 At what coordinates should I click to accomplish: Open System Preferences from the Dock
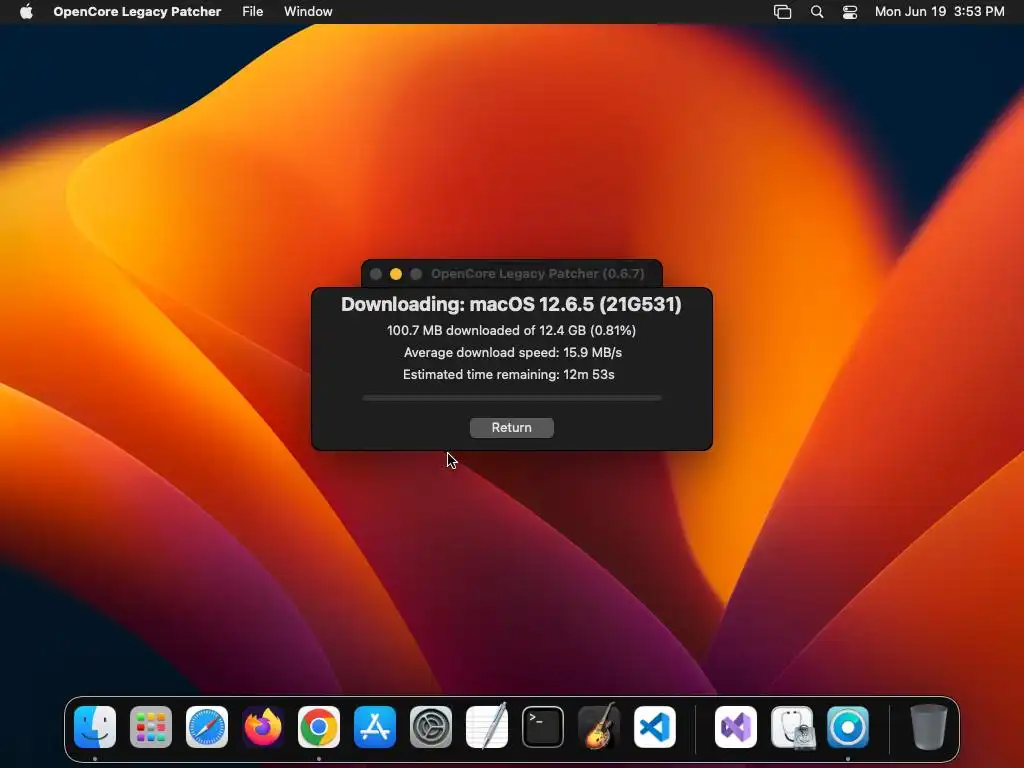[x=431, y=727]
